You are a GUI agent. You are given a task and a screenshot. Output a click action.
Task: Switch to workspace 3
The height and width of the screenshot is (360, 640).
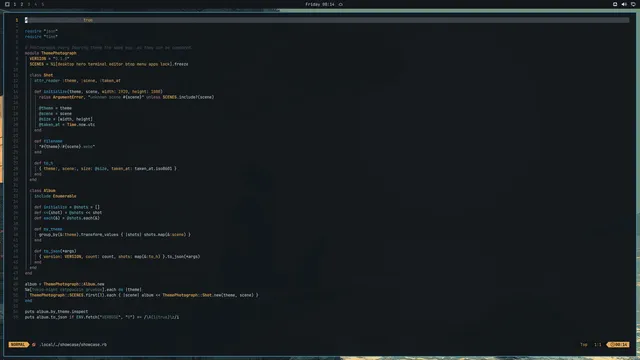29,4
